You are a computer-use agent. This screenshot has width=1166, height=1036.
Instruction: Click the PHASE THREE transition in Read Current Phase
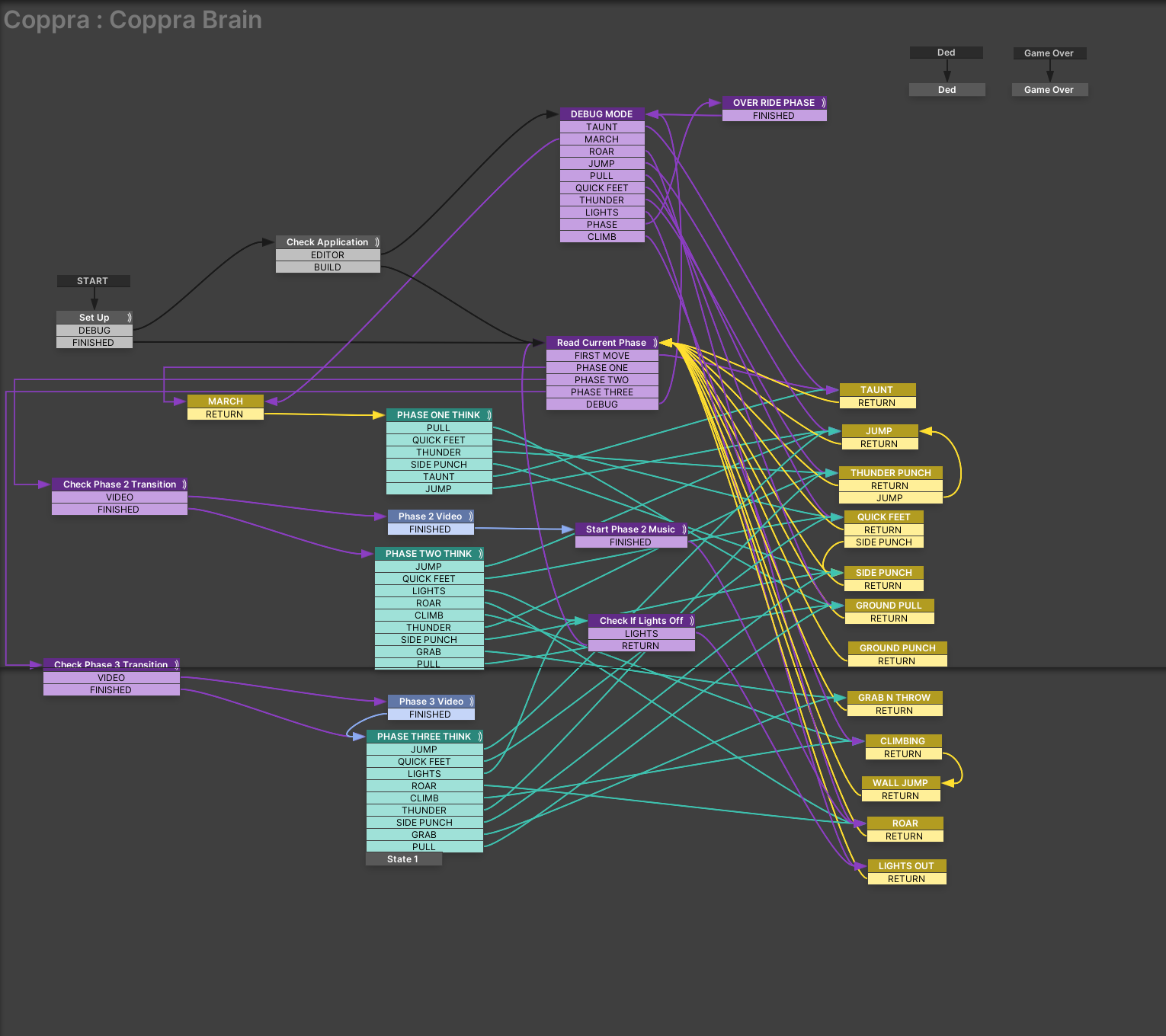click(601, 392)
